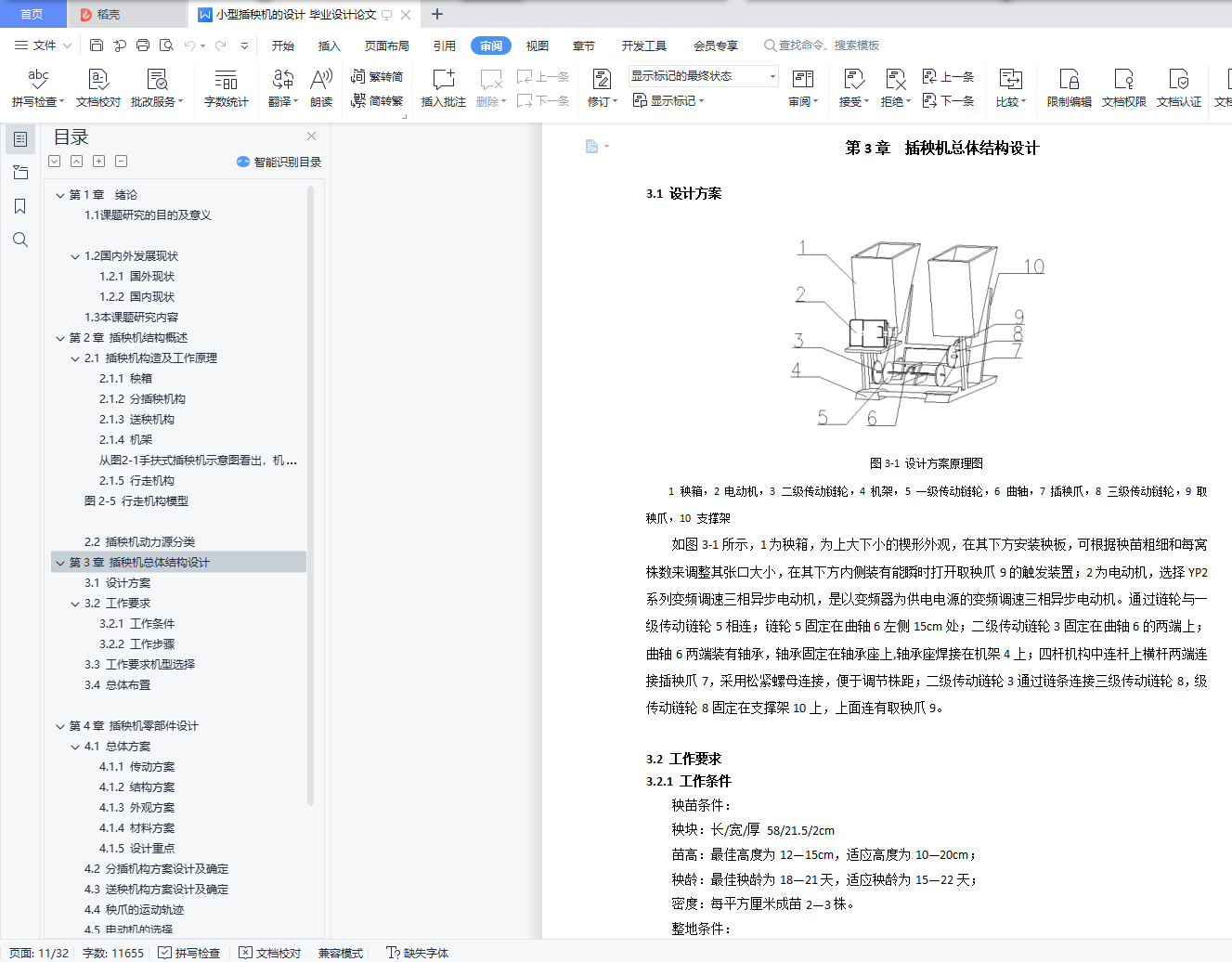Switch to the 开始 ribbon tab
Image resolution: width=1232 pixels, height=962 pixels.
coord(282,45)
